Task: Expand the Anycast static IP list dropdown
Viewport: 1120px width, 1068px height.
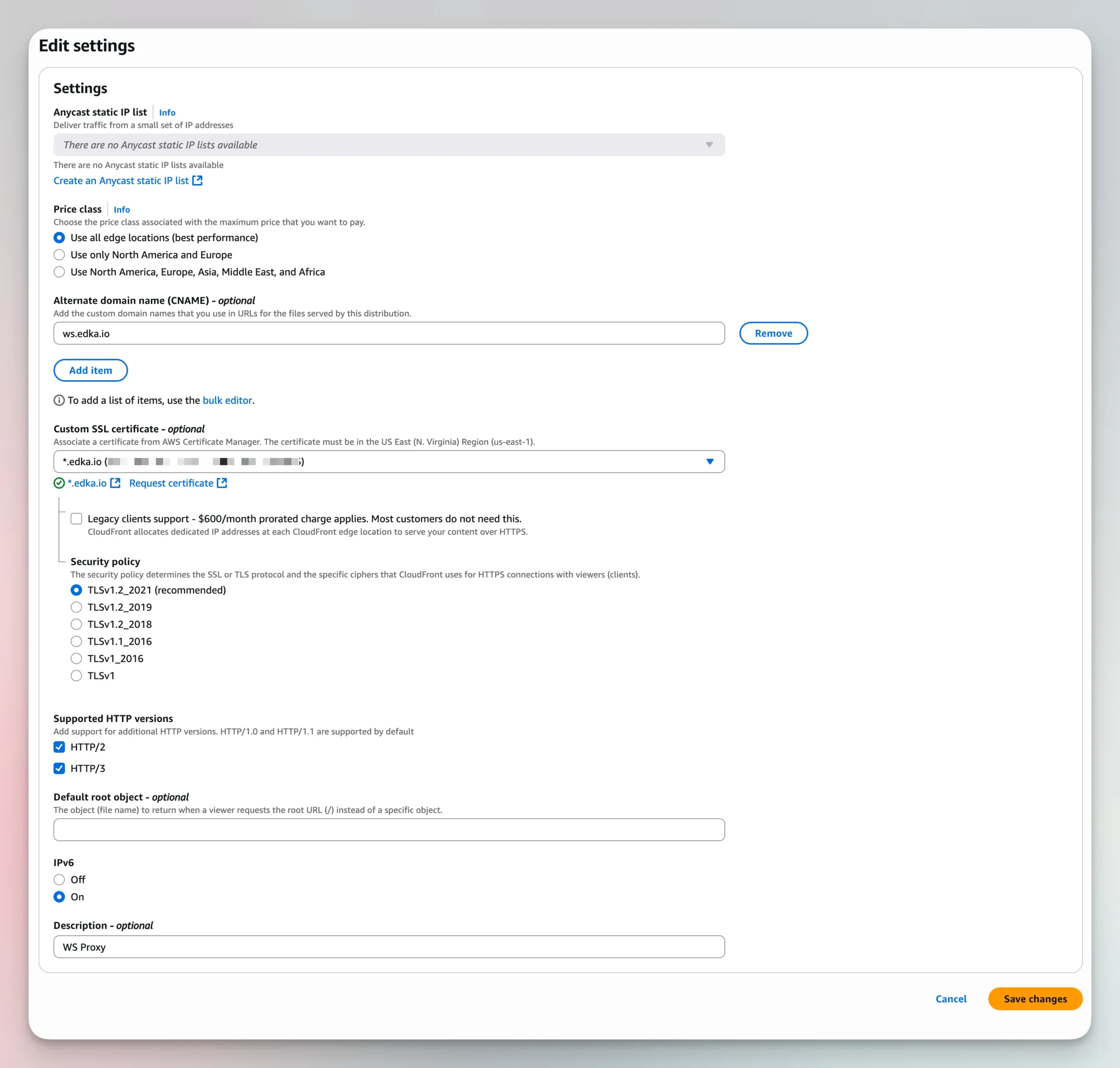Action: click(389, 145)
